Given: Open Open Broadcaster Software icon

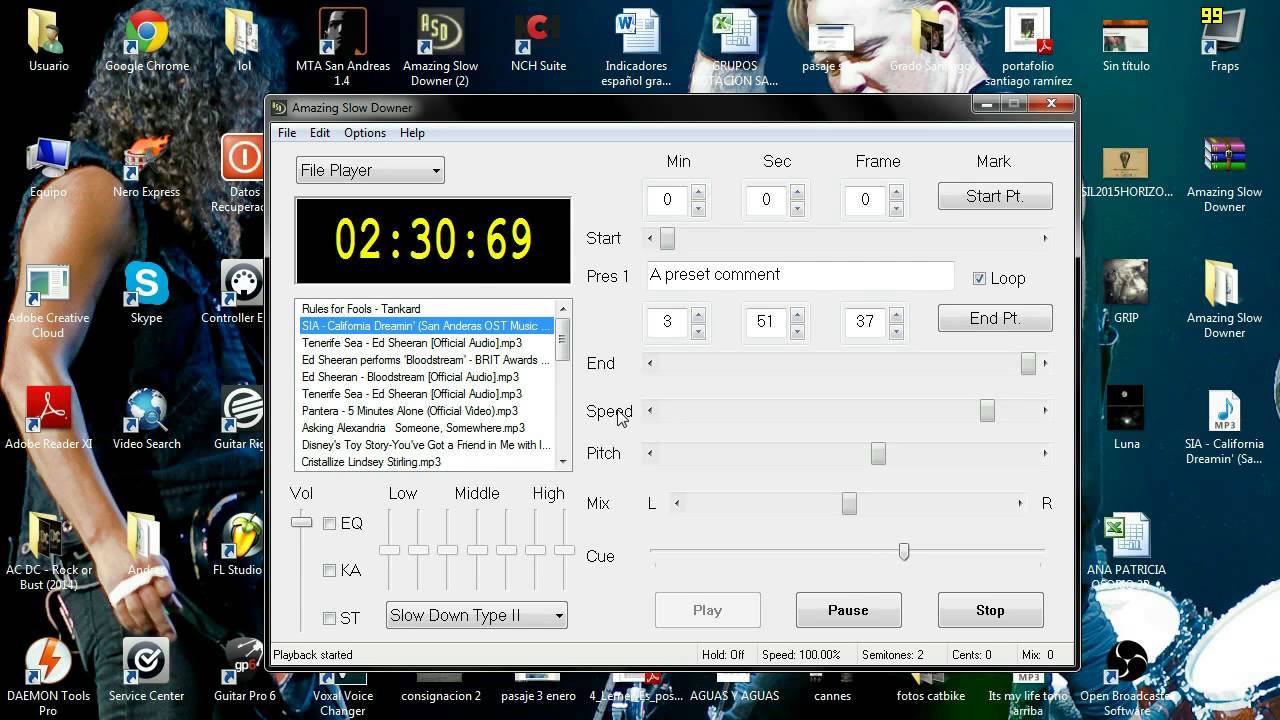Looking at the screenshot, I should click(1126, 677).
